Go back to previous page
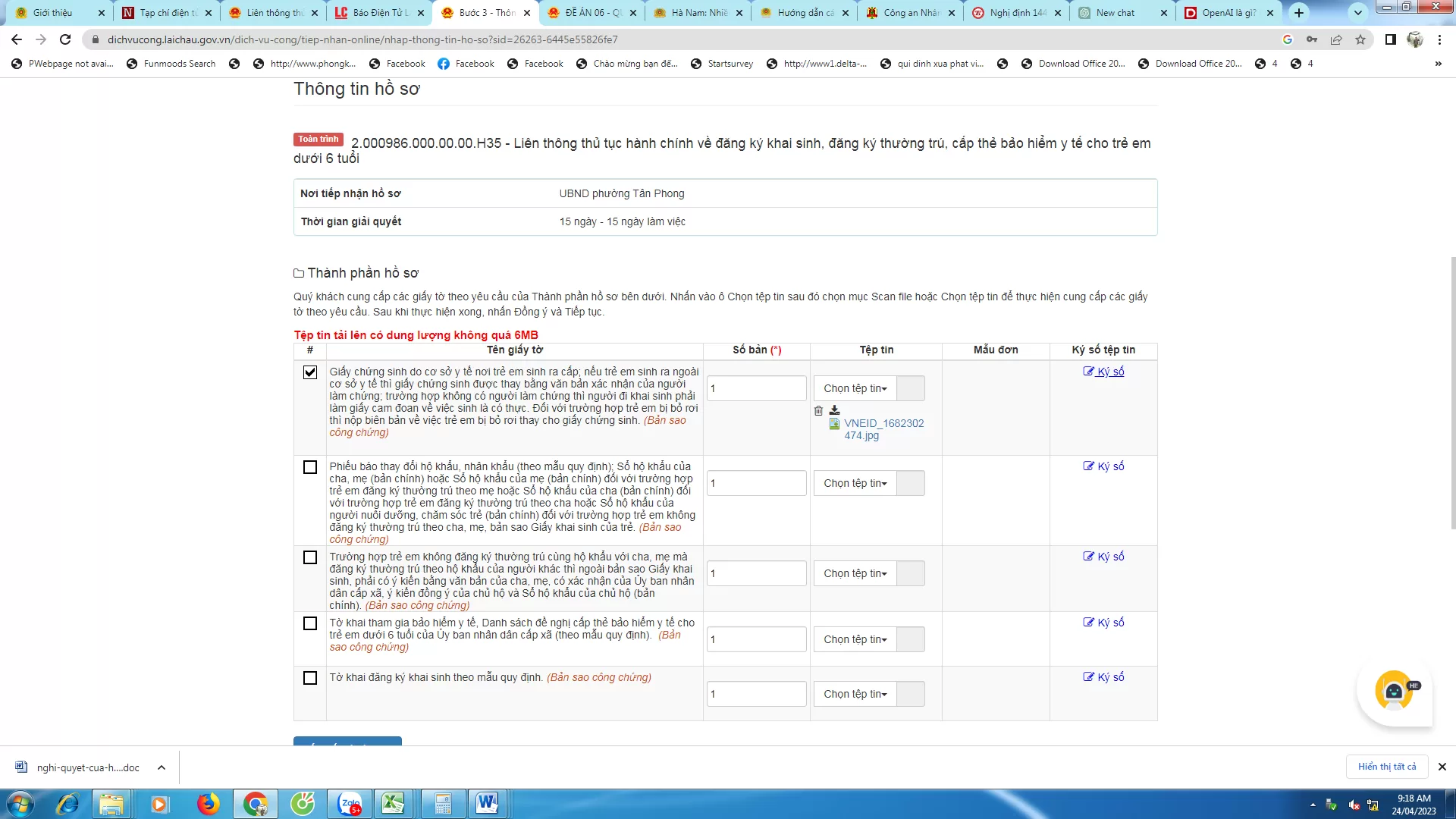1456x819 pixels. 17,39
